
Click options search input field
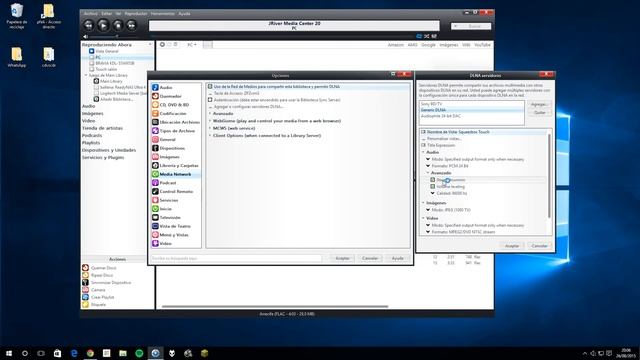click(236, 258)
